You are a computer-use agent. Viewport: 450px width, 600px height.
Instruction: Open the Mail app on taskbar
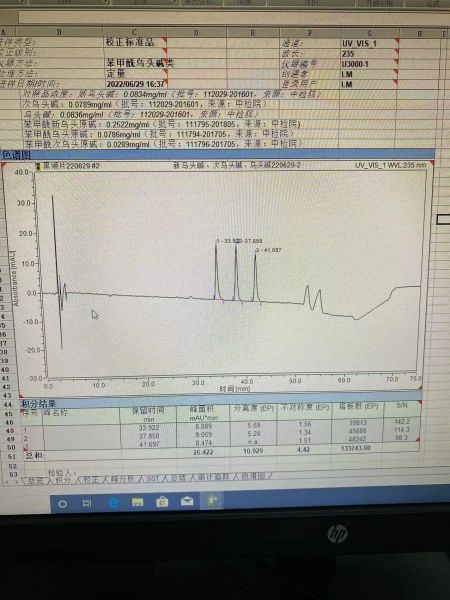tap(187, 501)
